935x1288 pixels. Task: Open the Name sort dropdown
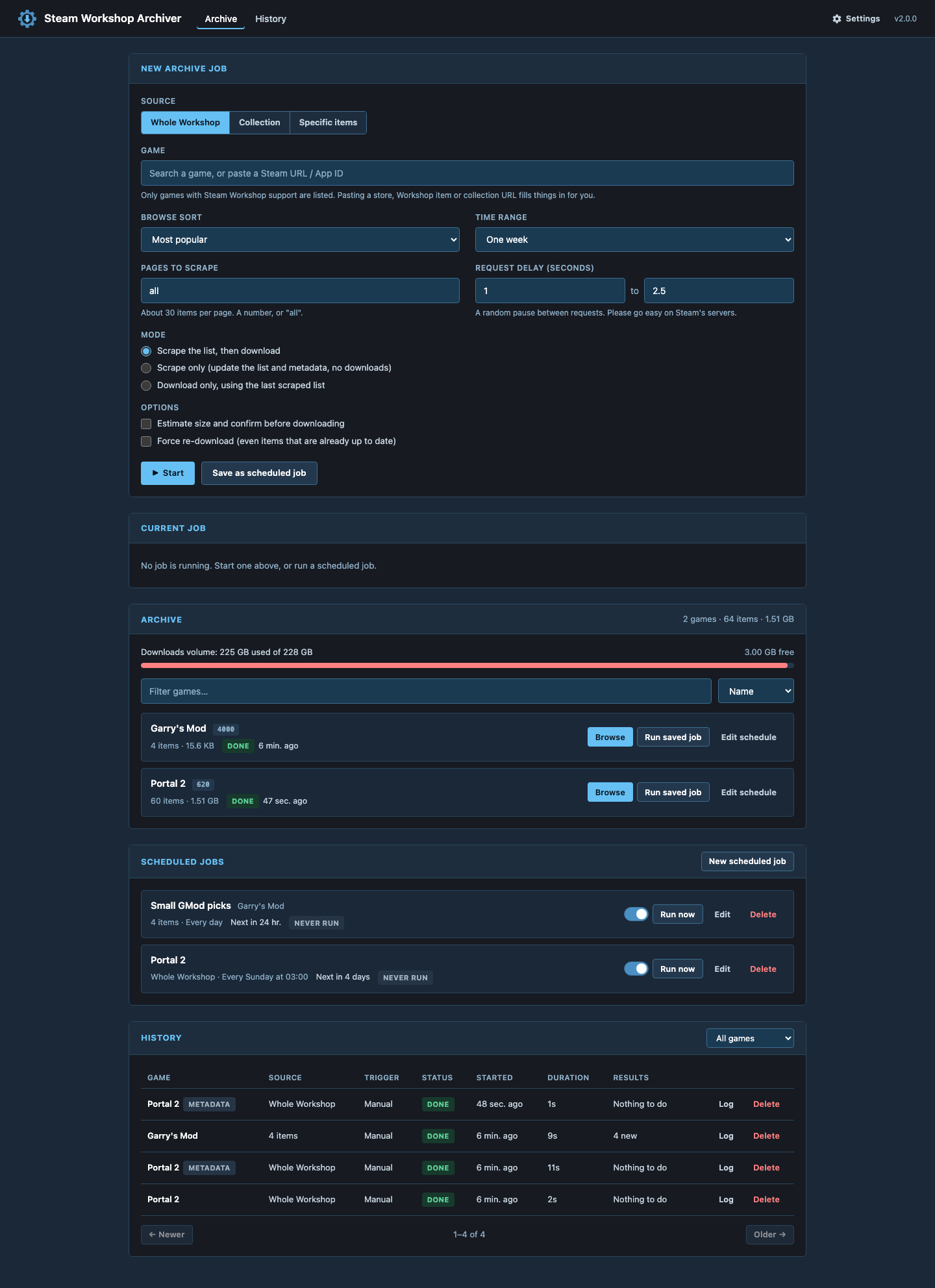click(756, 691)
